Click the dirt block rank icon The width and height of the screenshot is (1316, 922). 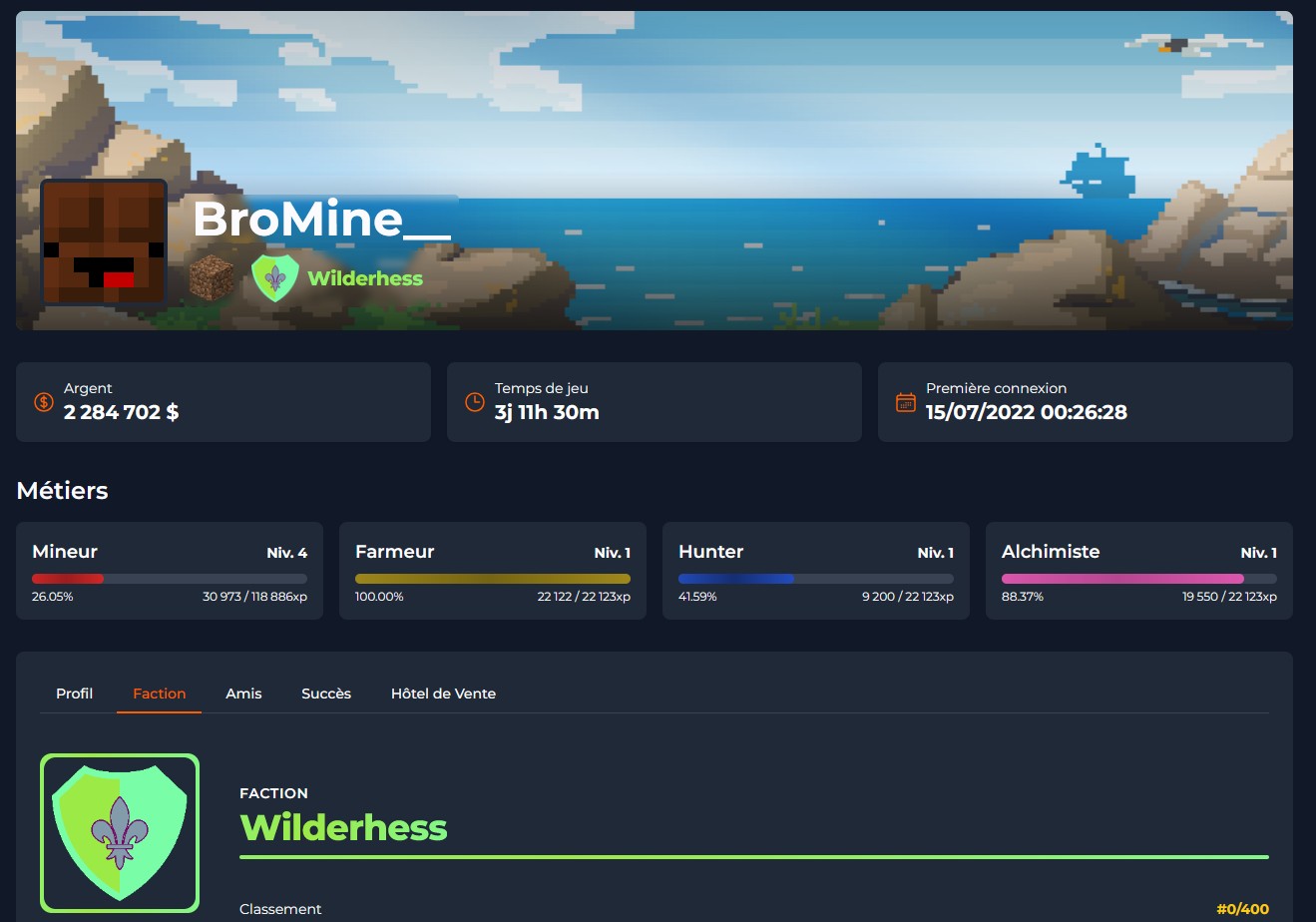pyautogui.click(x=212, y=277)
